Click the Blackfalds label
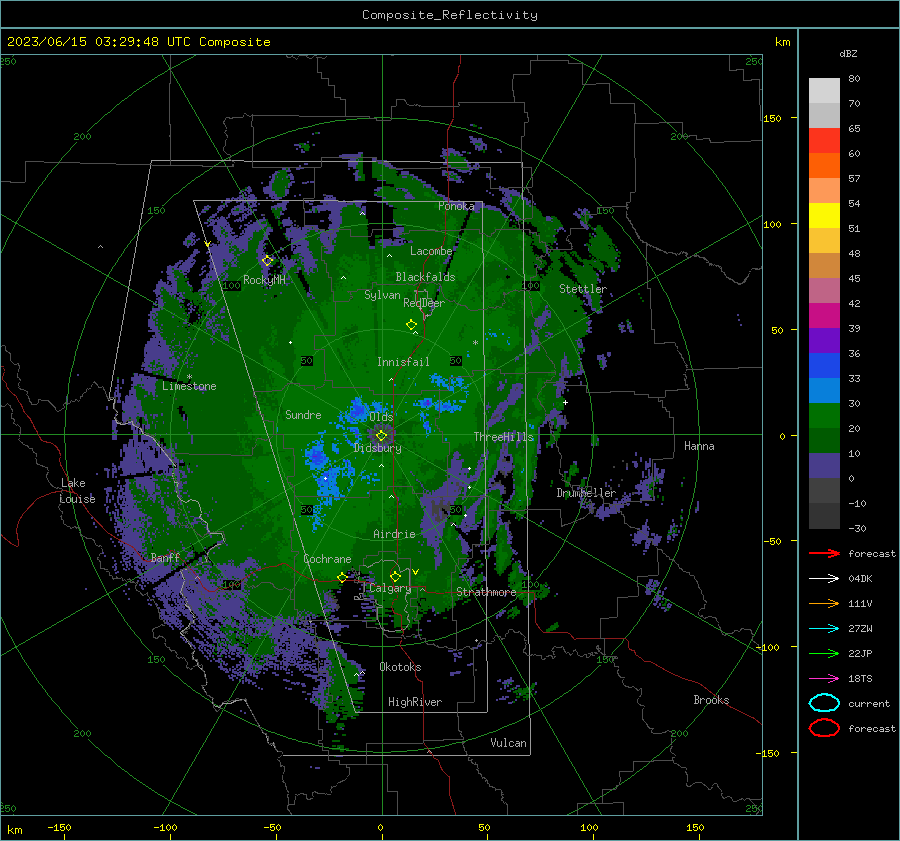The height and width of the screenshot is (841, 900). coord(425,277)
